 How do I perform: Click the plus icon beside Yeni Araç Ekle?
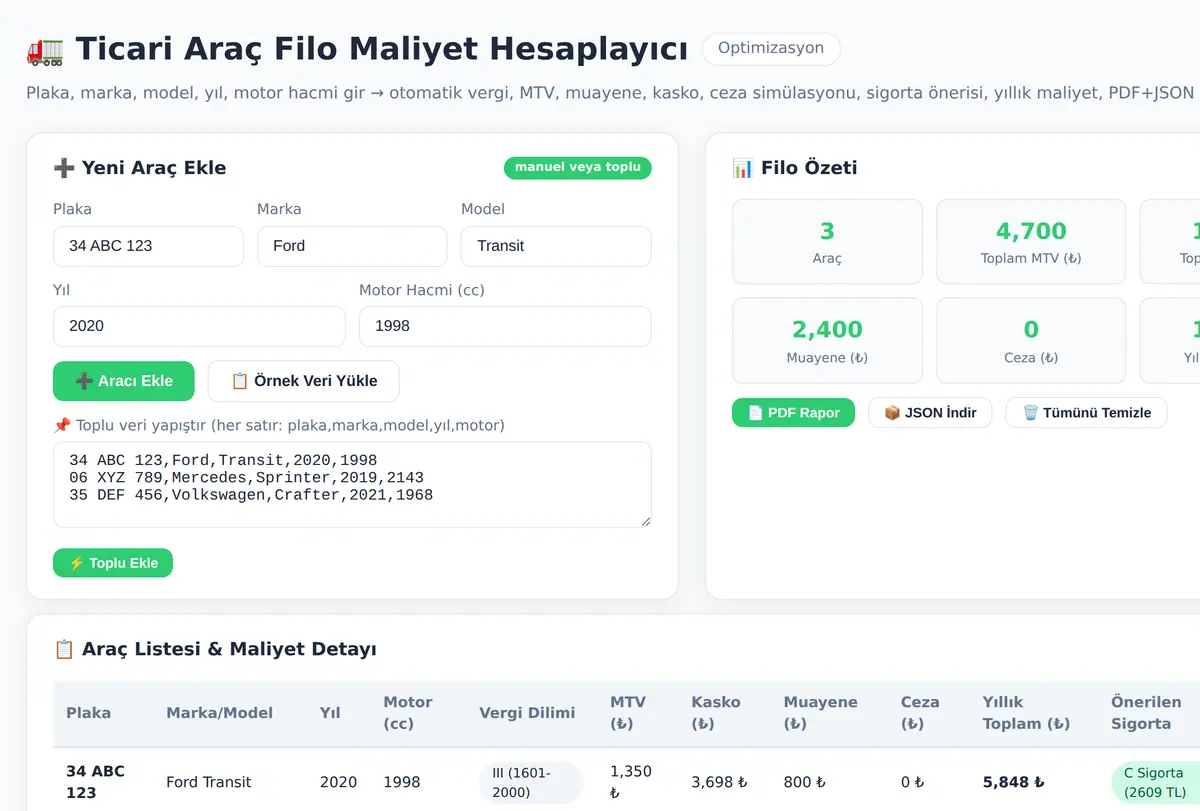[64, 168]
